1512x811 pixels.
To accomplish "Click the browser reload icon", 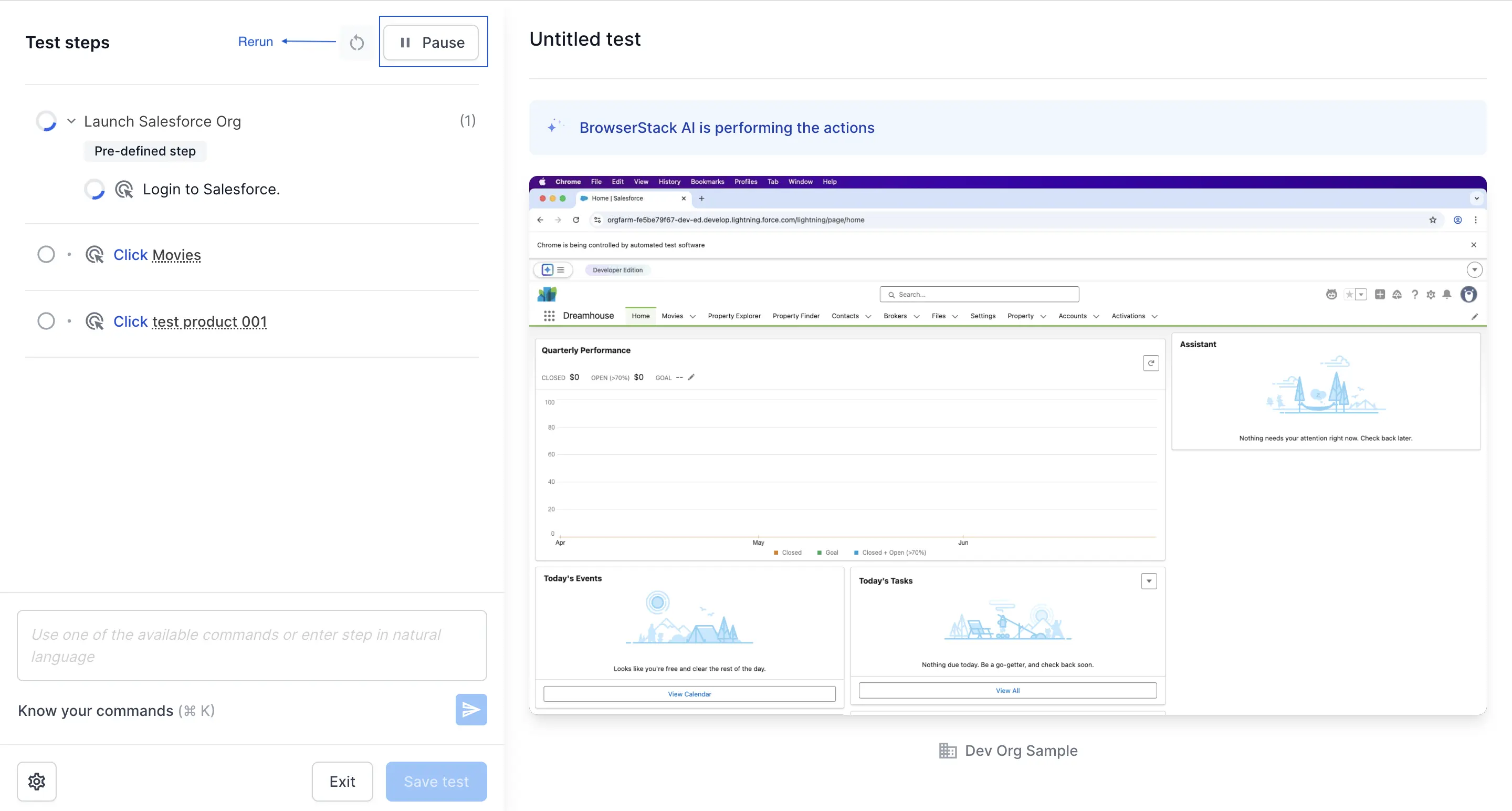I will pyautogui.click(x=576, y=220).
